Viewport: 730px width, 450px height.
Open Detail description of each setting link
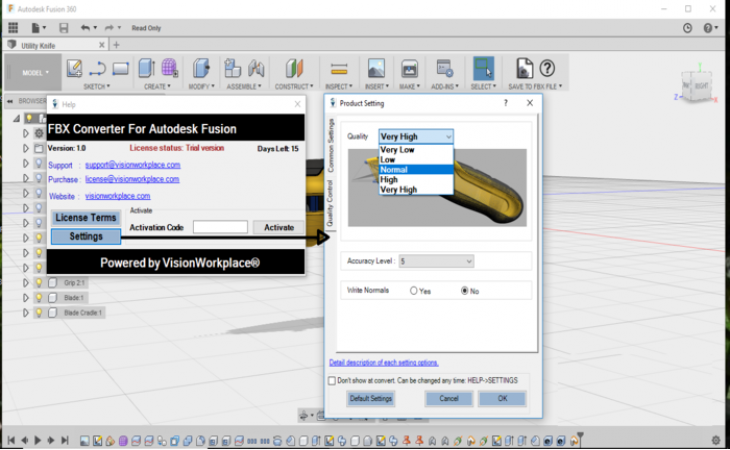[384, 363]
